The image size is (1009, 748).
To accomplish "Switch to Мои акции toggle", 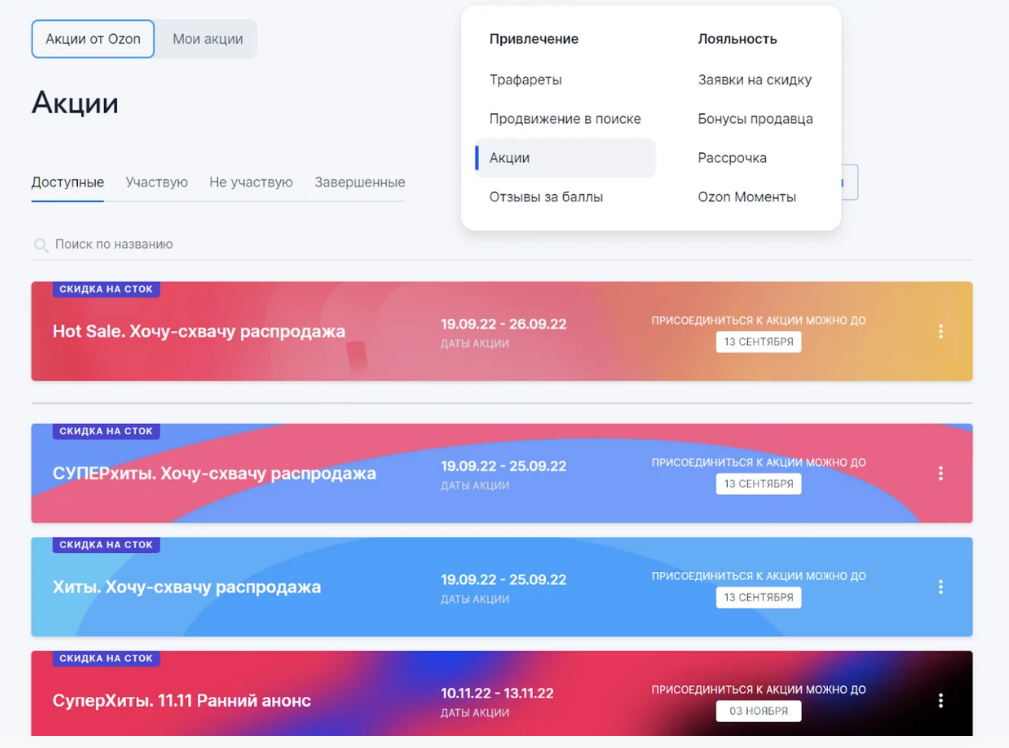I will click(207, 39).
